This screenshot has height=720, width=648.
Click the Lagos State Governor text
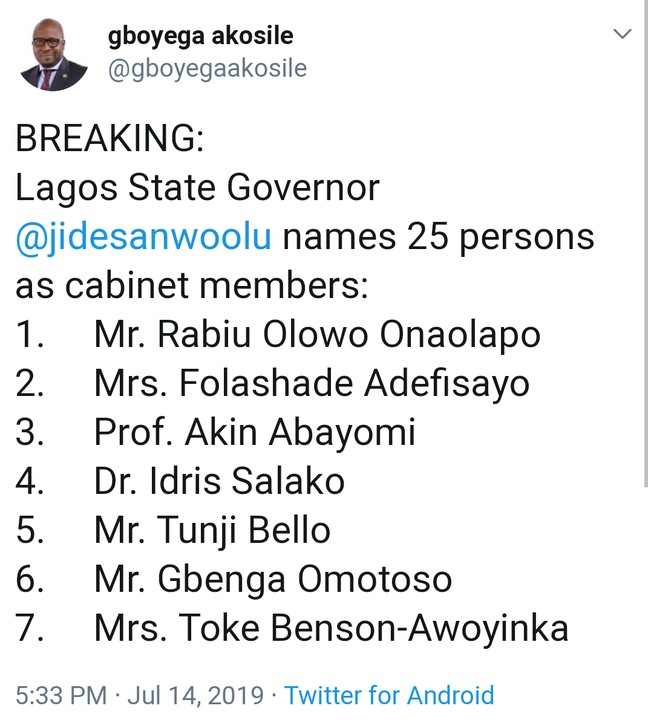pos(198,189)
